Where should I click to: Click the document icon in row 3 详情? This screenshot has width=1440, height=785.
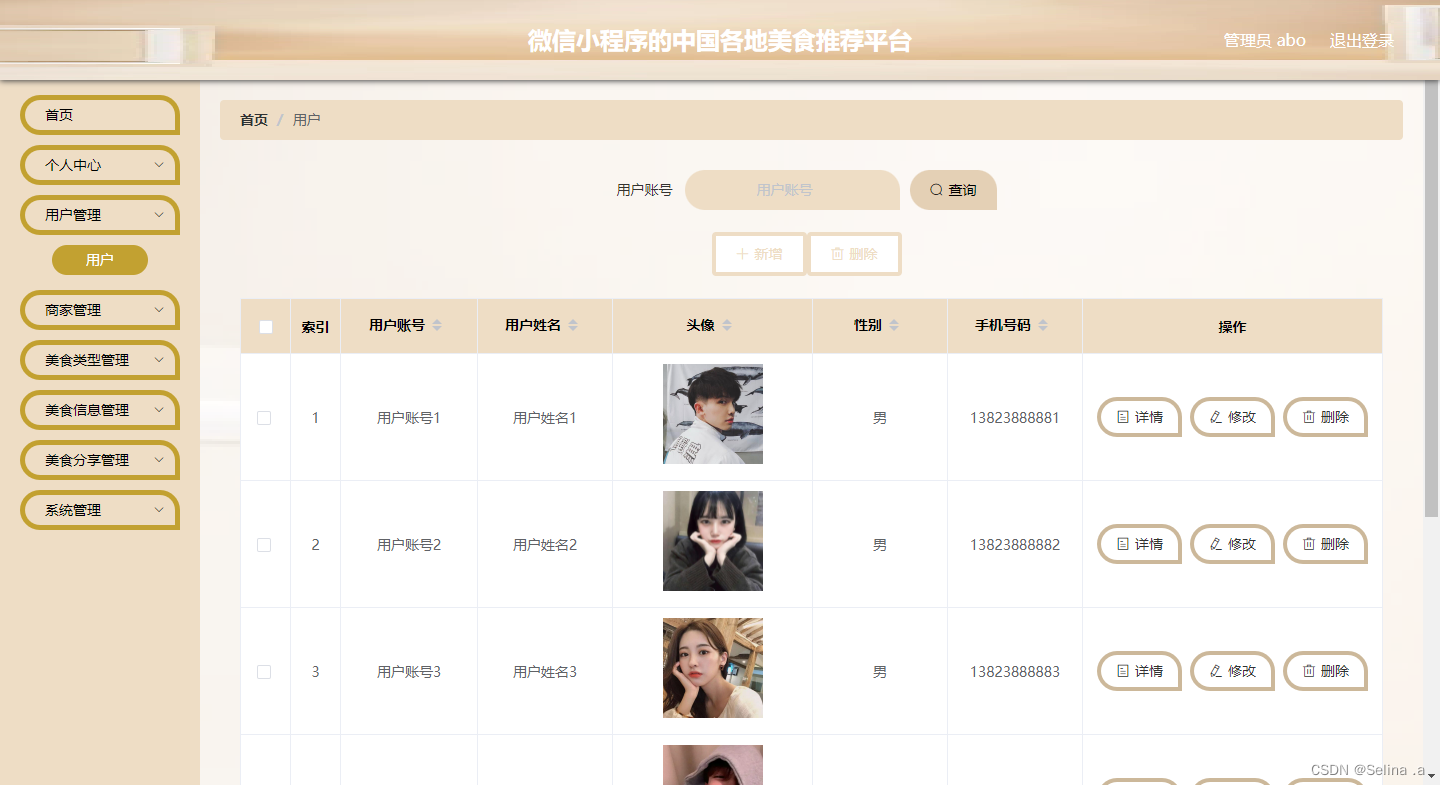click(1123, 671)
